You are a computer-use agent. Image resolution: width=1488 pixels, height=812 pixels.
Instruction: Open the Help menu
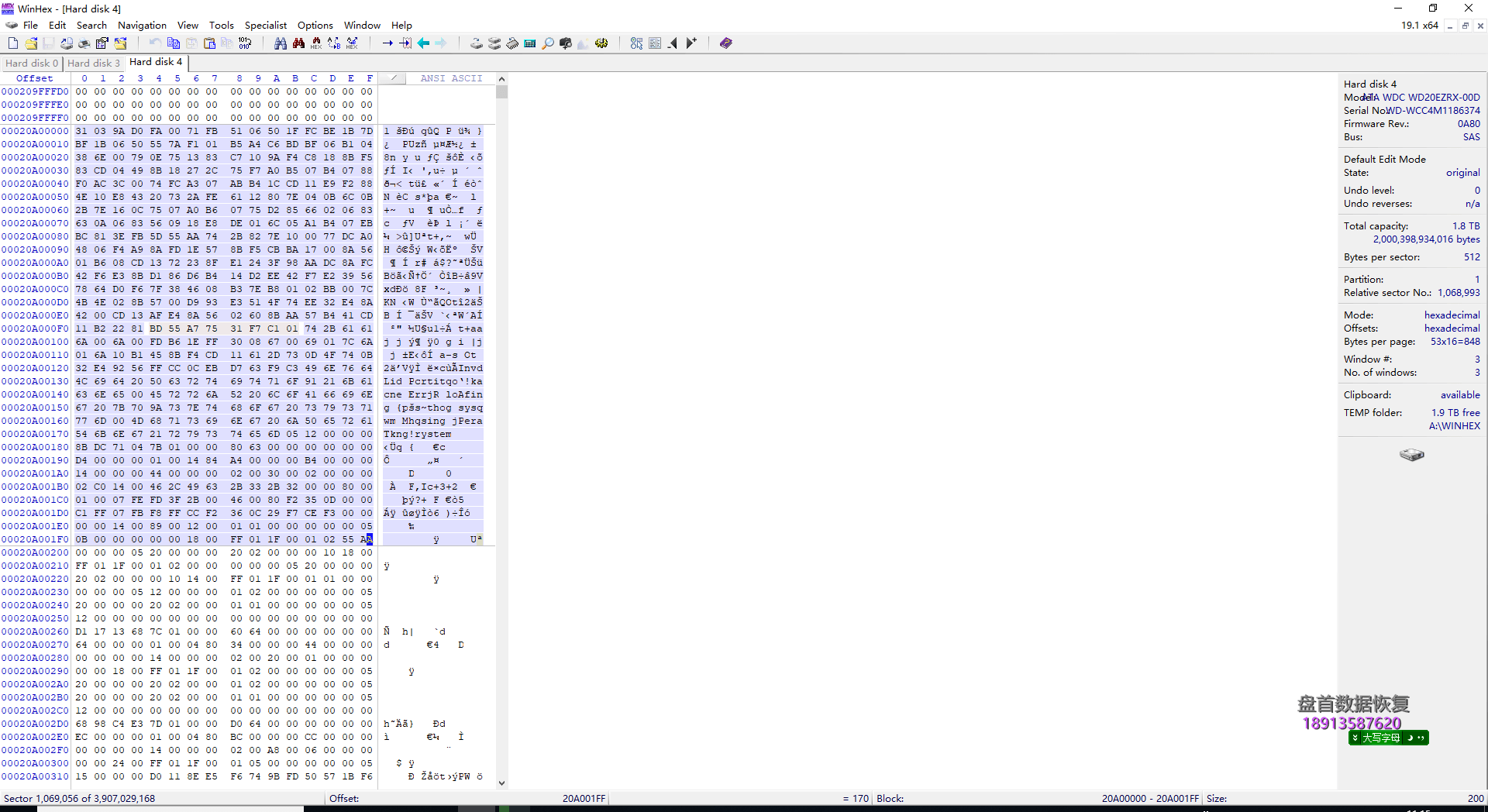401,26
